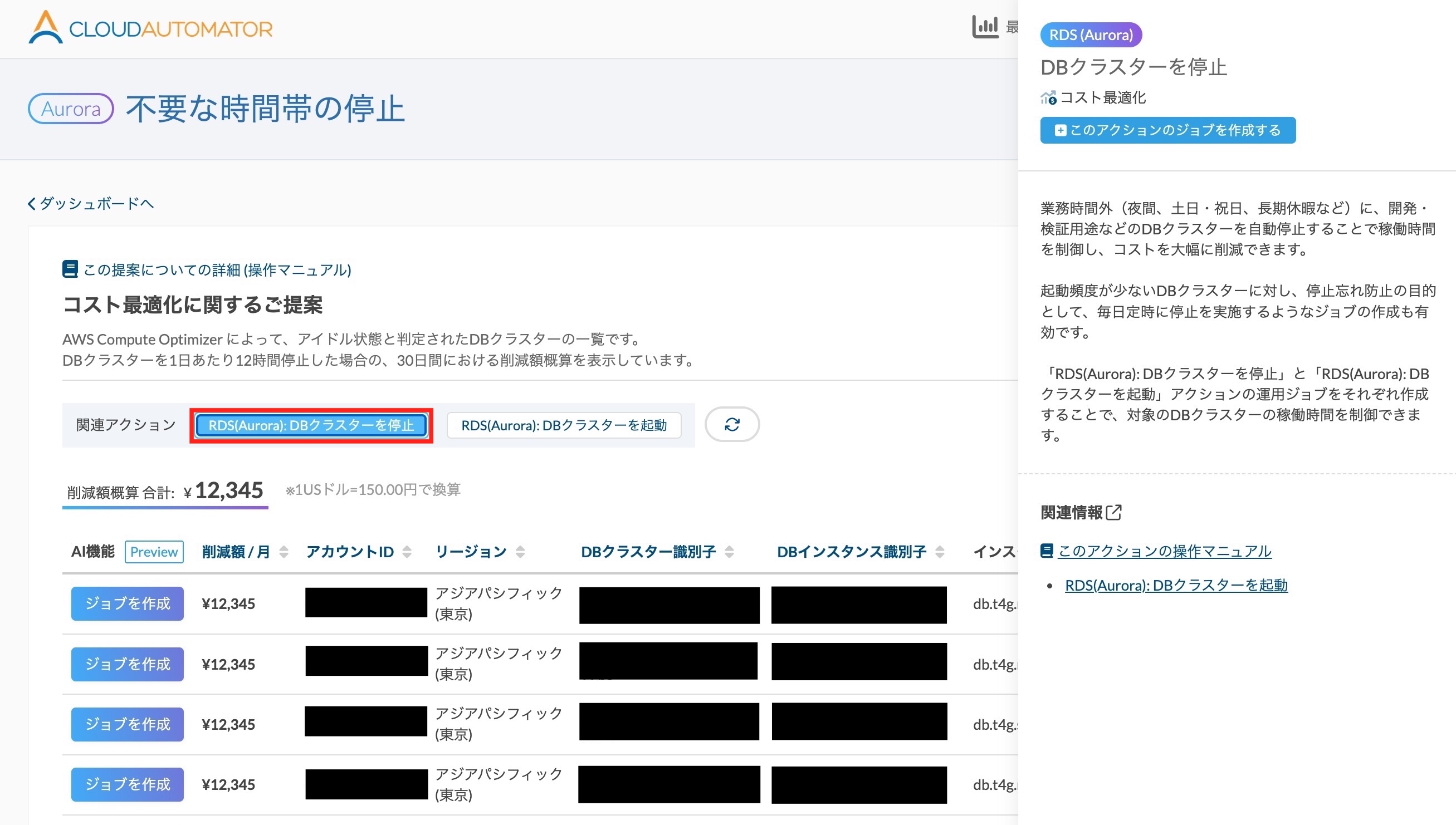Click the book icon beside 操作マニュアル link
This screenshot has height=825, width=1456.
pos(70,269)
